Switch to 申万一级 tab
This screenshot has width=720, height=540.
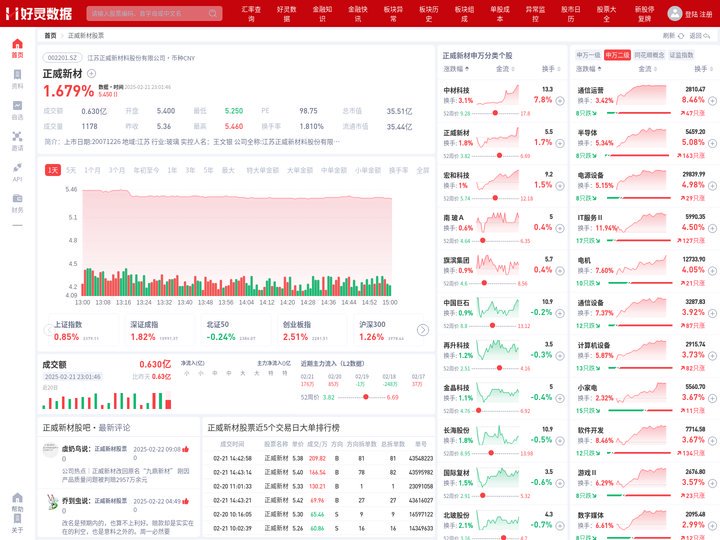tap(588, 55)
